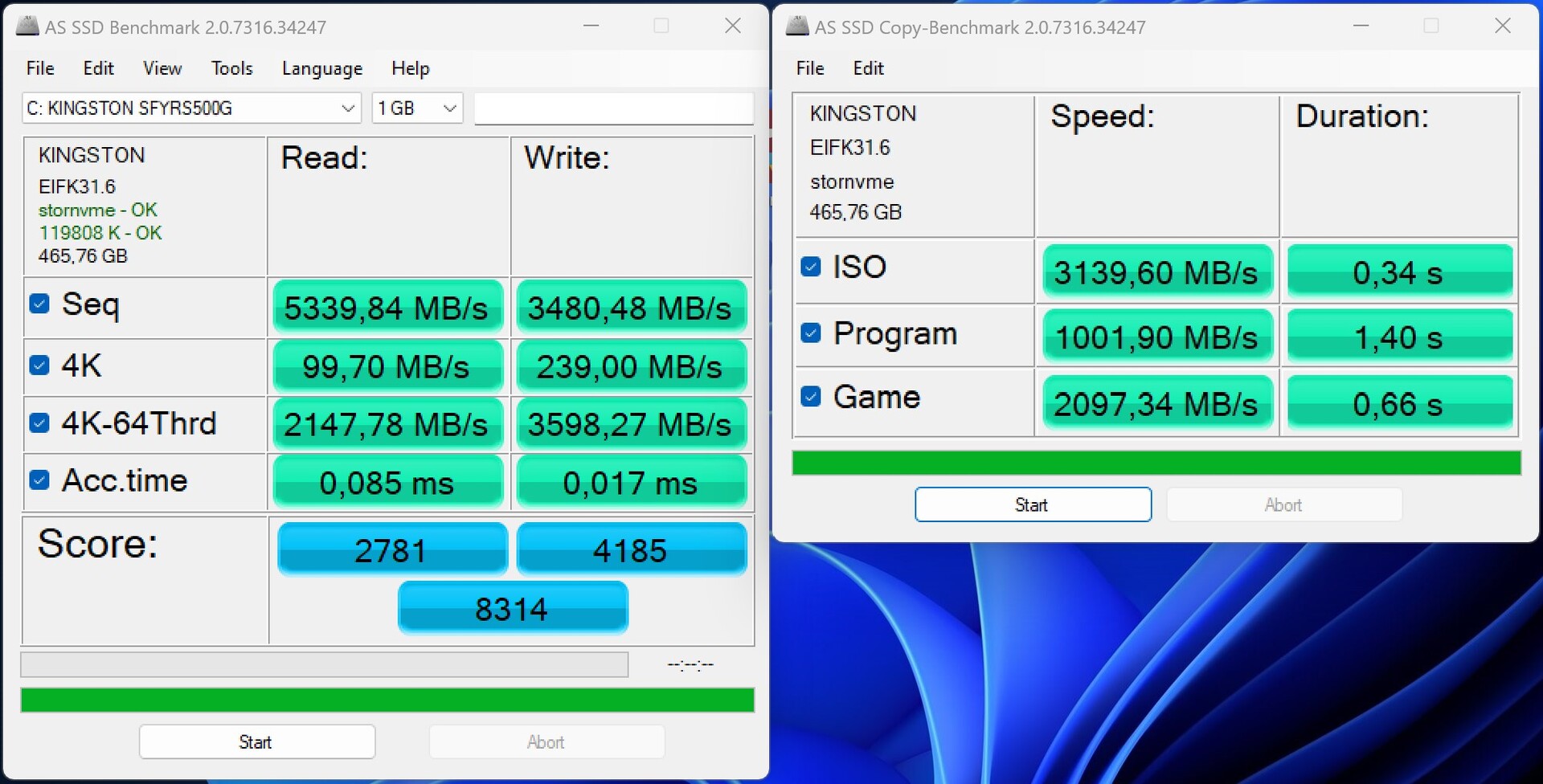Click Abort button in Copy-Benchmark window
Viewport: 1543px width, 784px height.
coord(1284,504)
